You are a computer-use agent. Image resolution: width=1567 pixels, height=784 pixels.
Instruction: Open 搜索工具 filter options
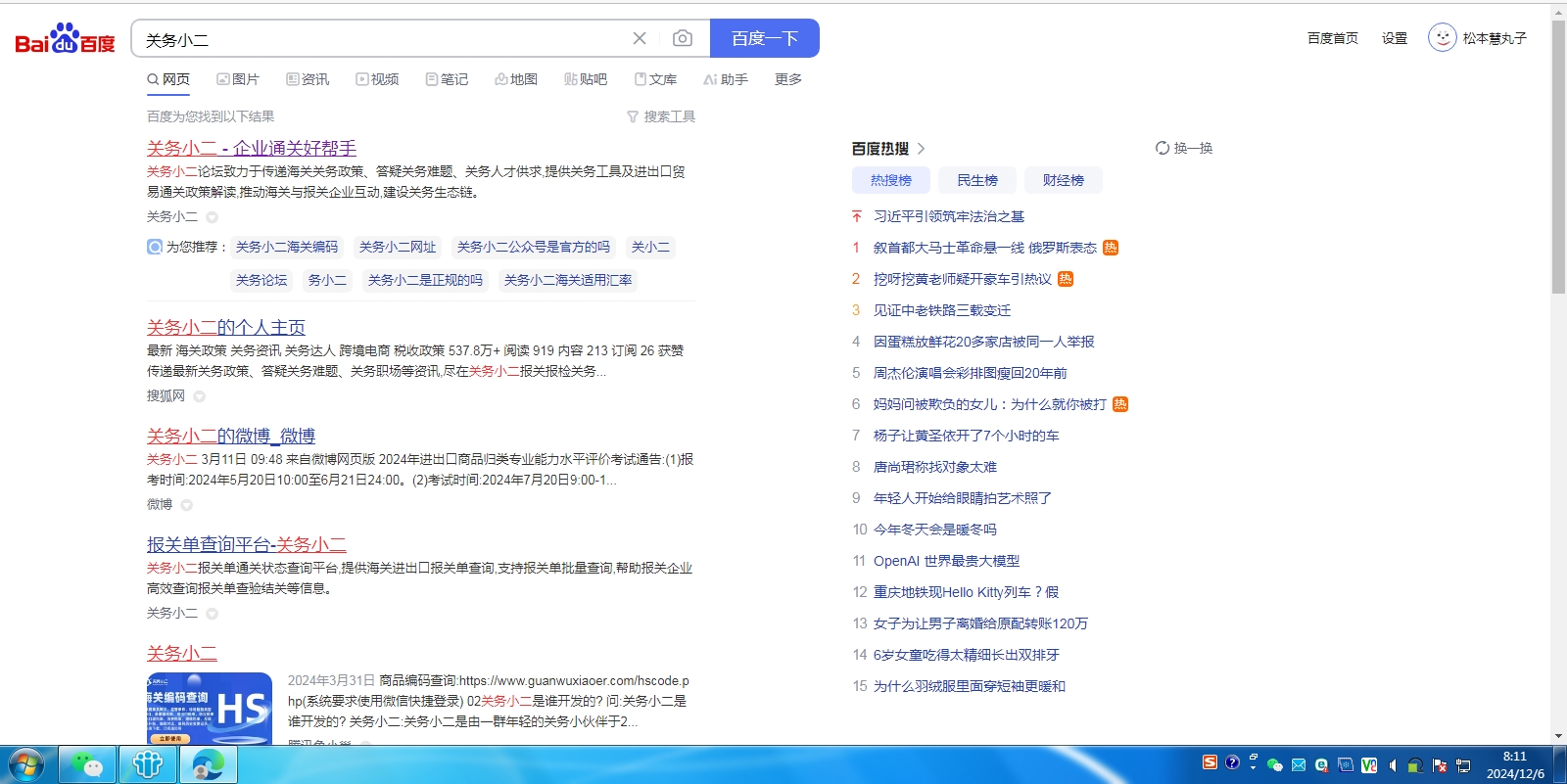pos(661,116)
